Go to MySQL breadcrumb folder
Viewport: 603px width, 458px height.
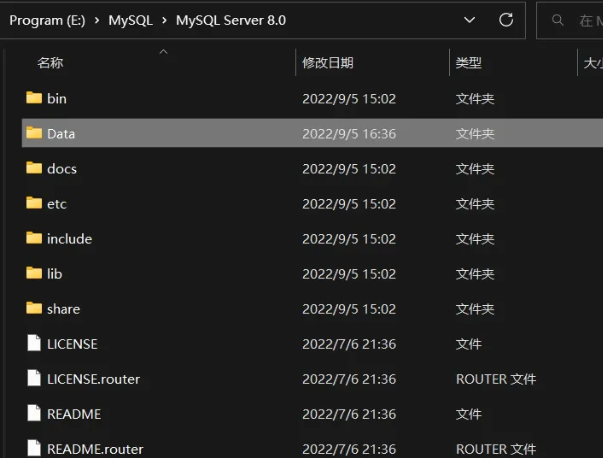click(130, 20)
